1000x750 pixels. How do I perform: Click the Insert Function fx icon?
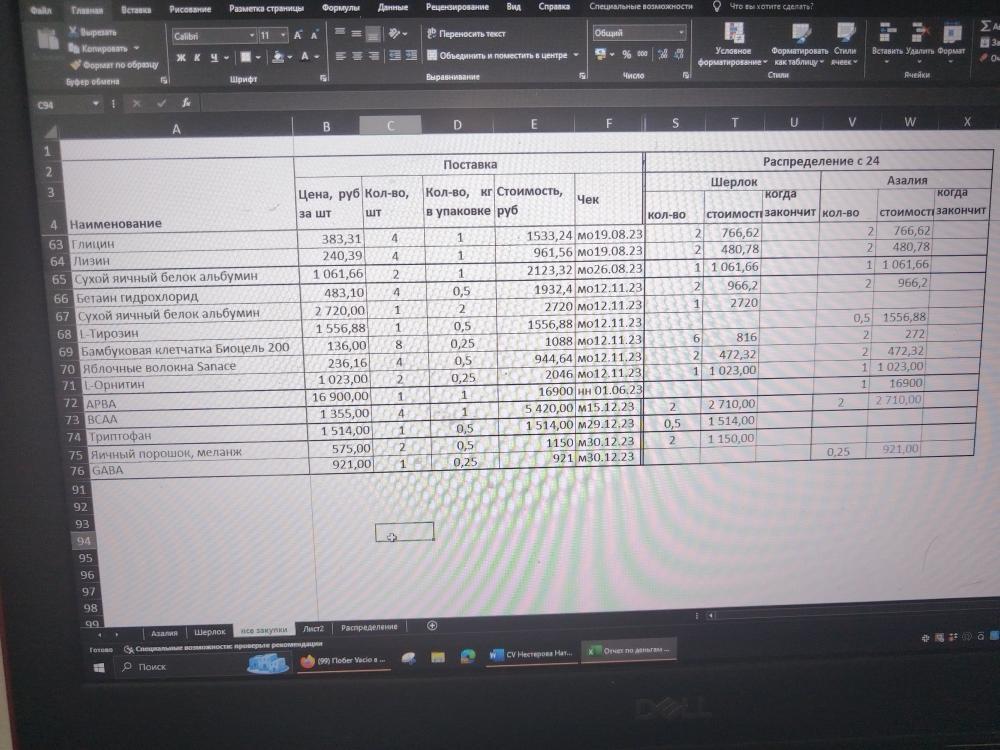click(x=187, y=103)
